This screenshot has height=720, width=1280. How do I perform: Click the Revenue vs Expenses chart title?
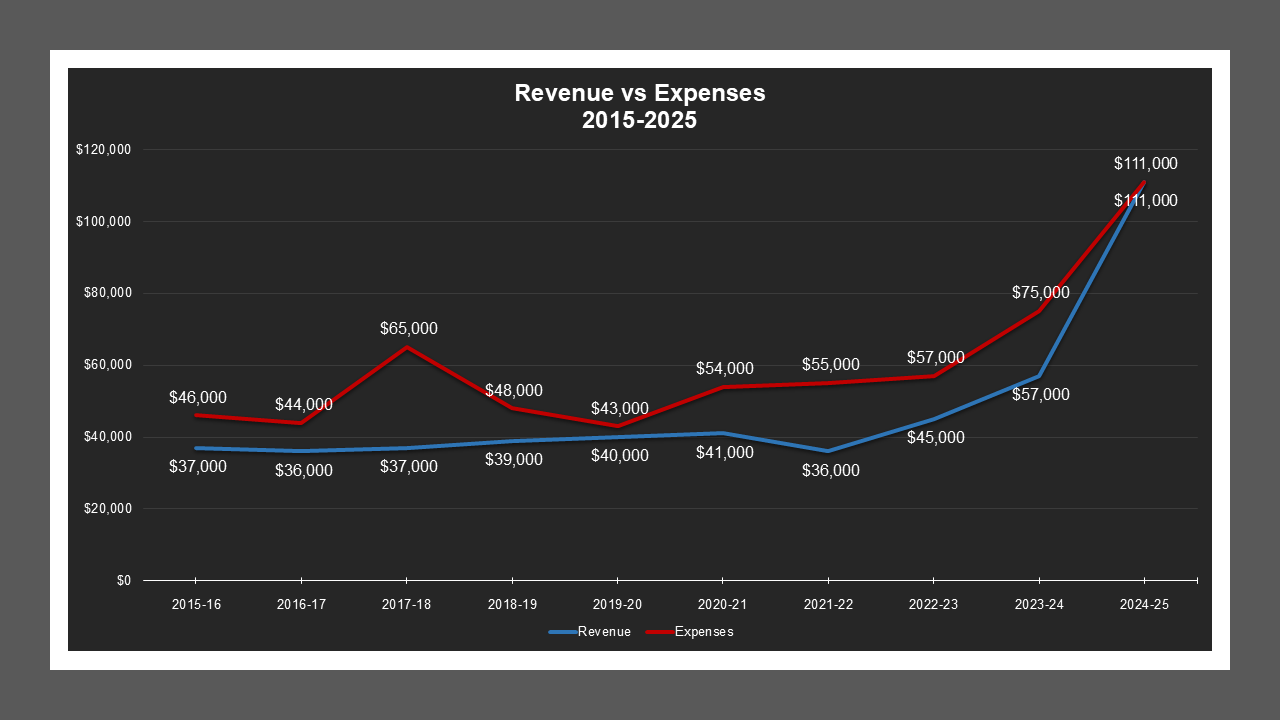(x=639, y=106)
